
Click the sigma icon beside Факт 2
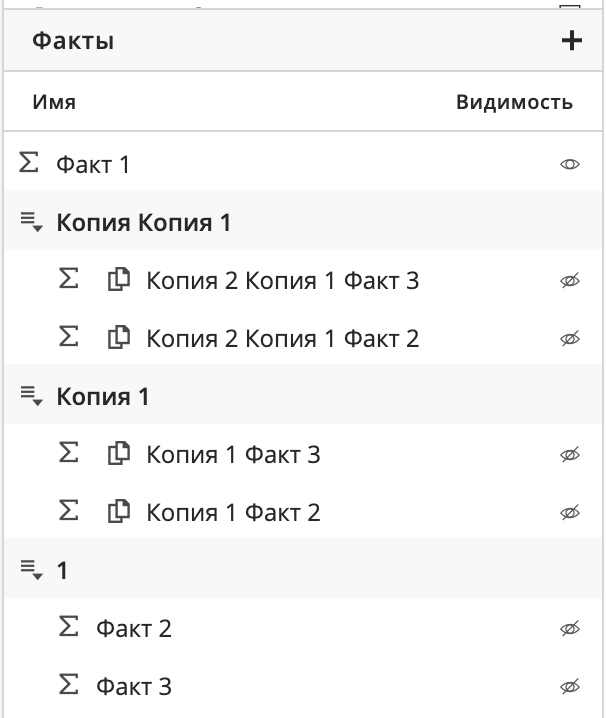coord(68,628)
